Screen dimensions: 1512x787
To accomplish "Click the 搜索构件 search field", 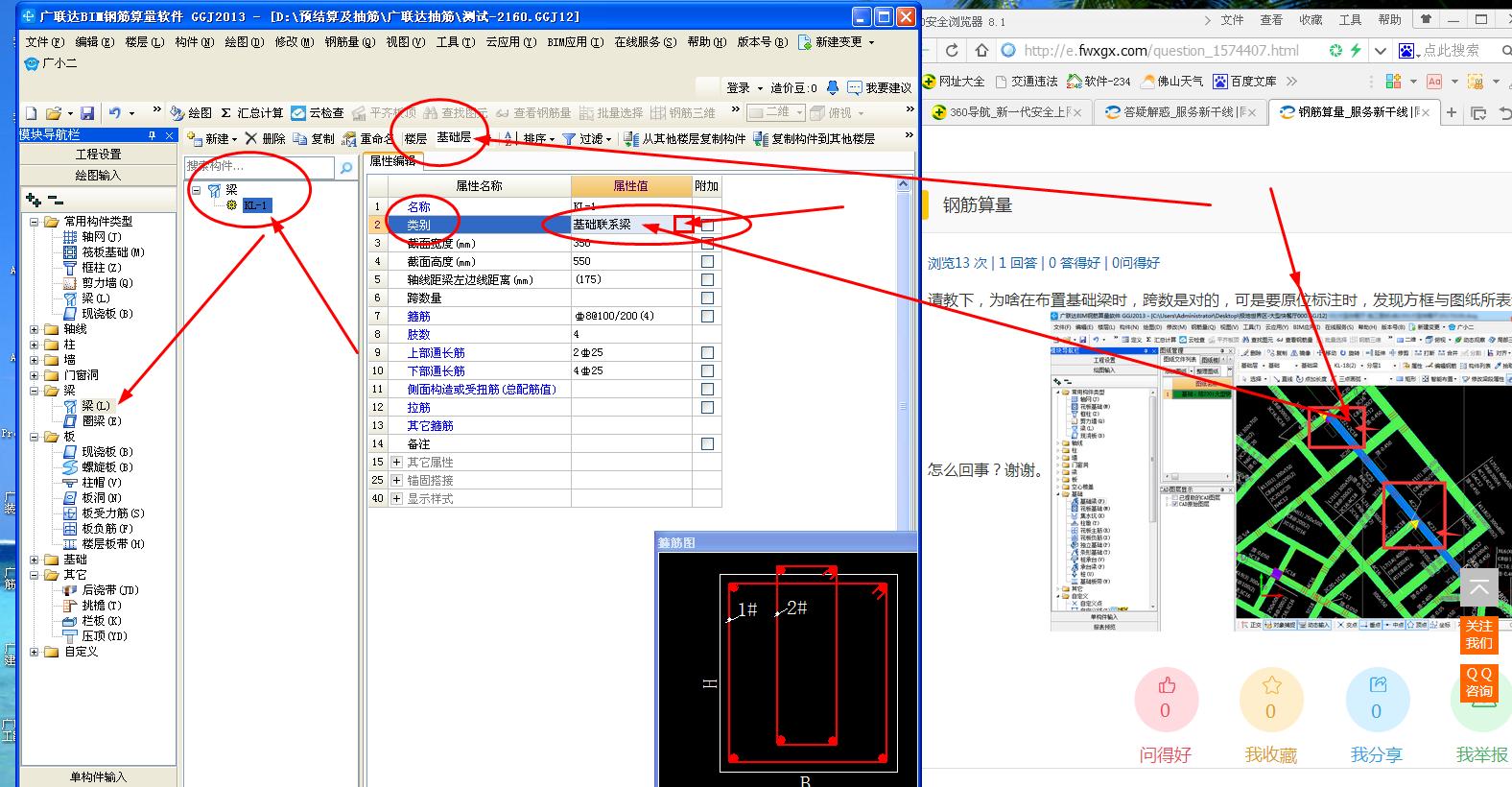I will click(261, 167).
